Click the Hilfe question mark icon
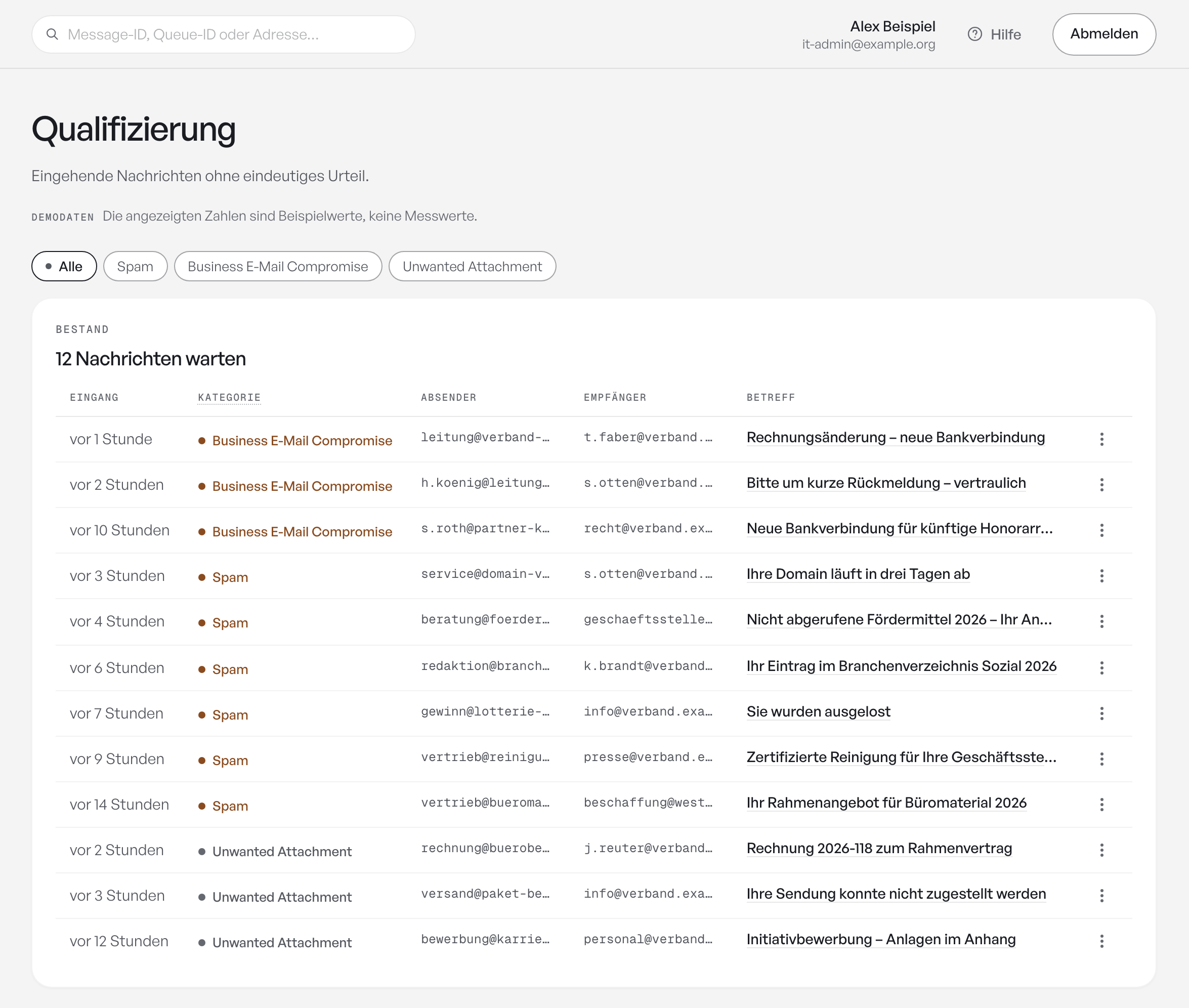 [975, 34]
